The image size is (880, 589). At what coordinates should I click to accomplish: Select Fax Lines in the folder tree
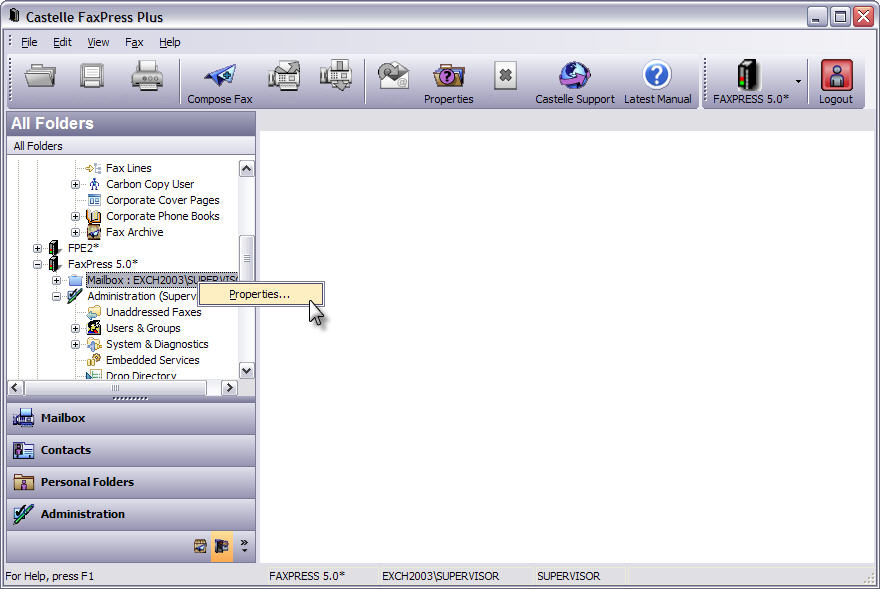129,168
